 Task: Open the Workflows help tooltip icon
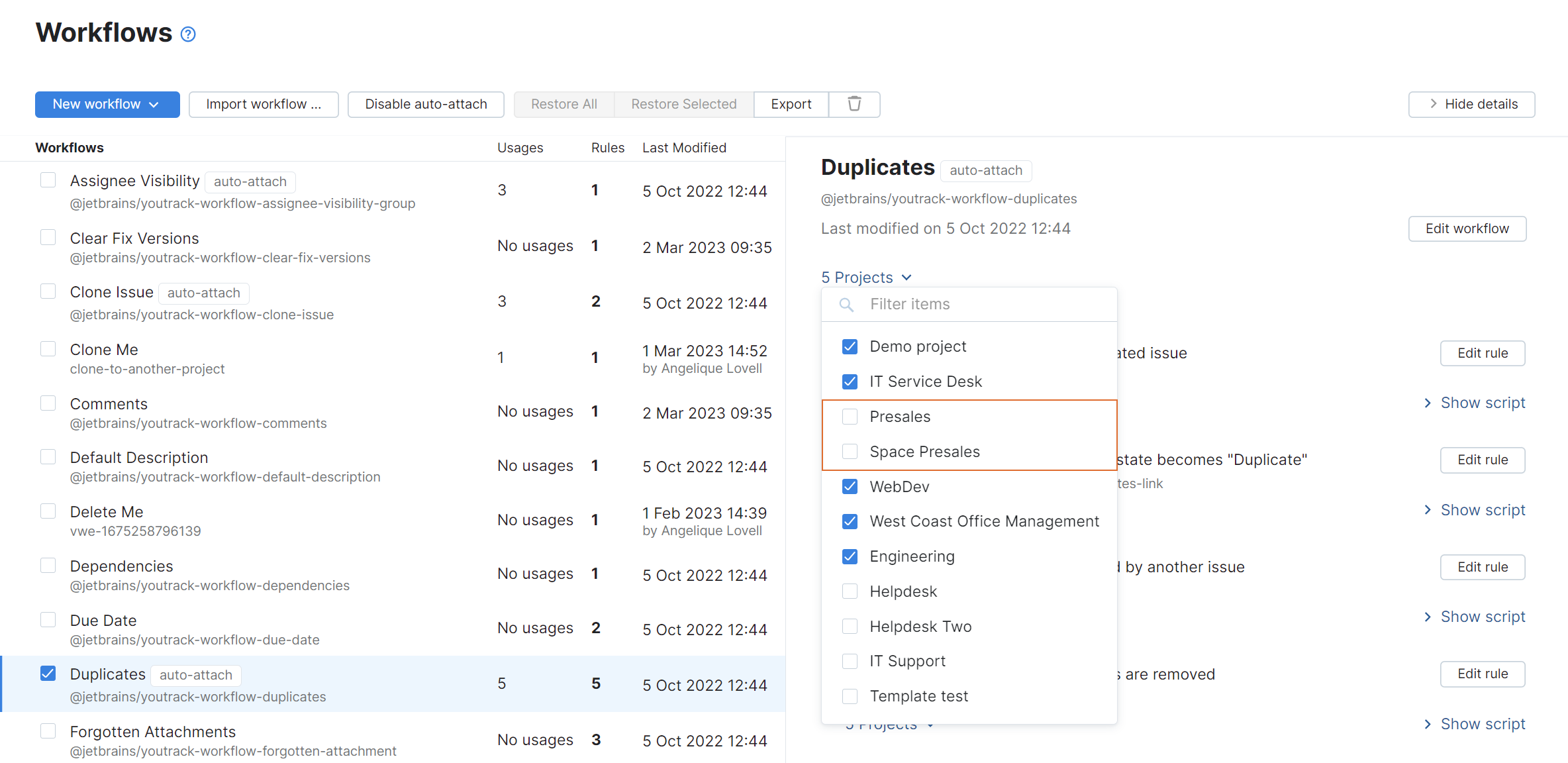point(187,33)
